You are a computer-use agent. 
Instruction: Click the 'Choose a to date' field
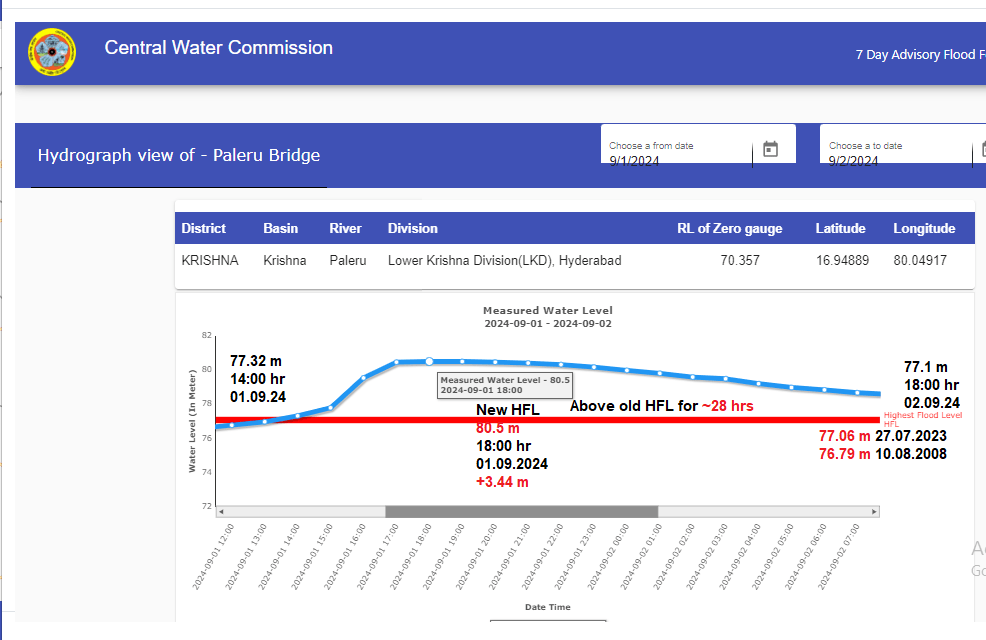(x=895, y=153)
